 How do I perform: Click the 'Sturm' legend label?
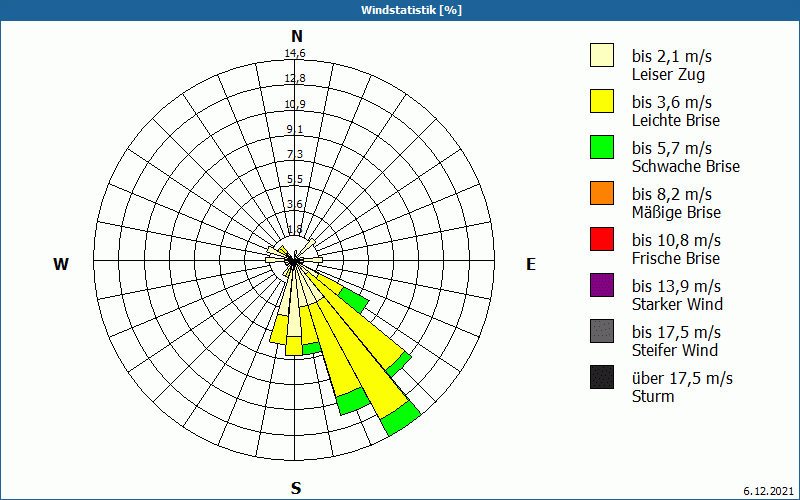pos(653,396)
